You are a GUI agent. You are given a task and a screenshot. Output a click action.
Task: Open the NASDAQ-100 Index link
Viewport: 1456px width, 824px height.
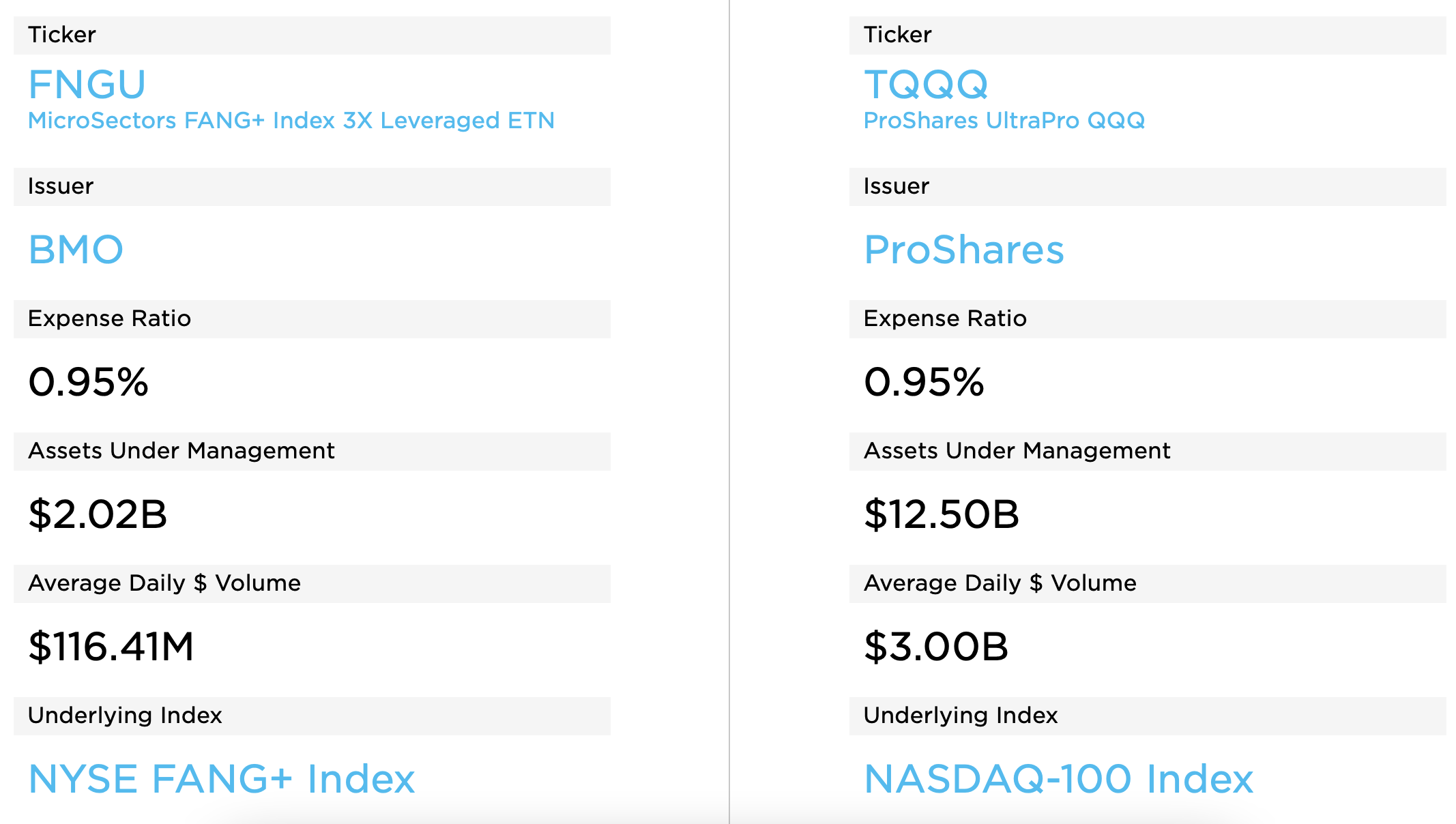click(x=1059, y=779)
